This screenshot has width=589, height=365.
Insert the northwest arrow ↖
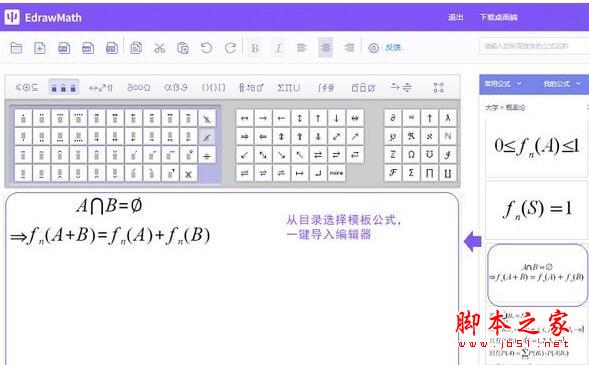pos(300,155)
